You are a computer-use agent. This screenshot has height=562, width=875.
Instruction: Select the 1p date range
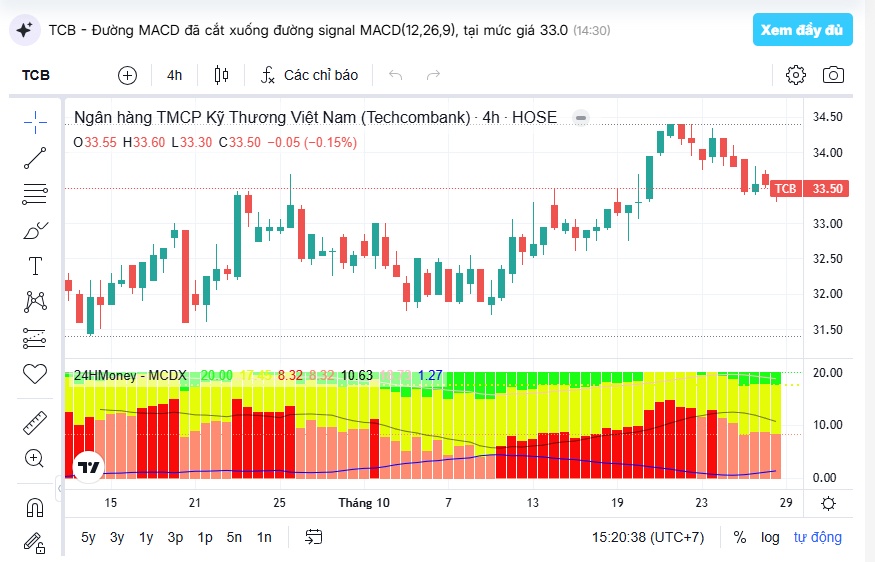205,537
